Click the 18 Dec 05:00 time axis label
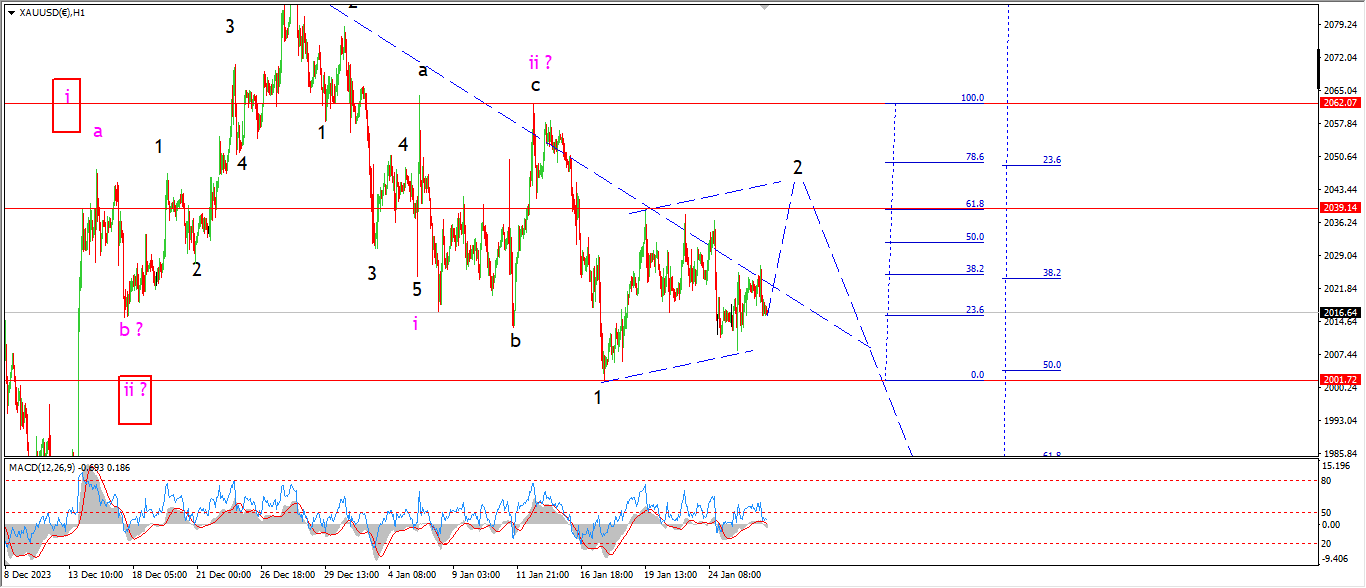Screen dimensions: 1366x588 point(159,575)
